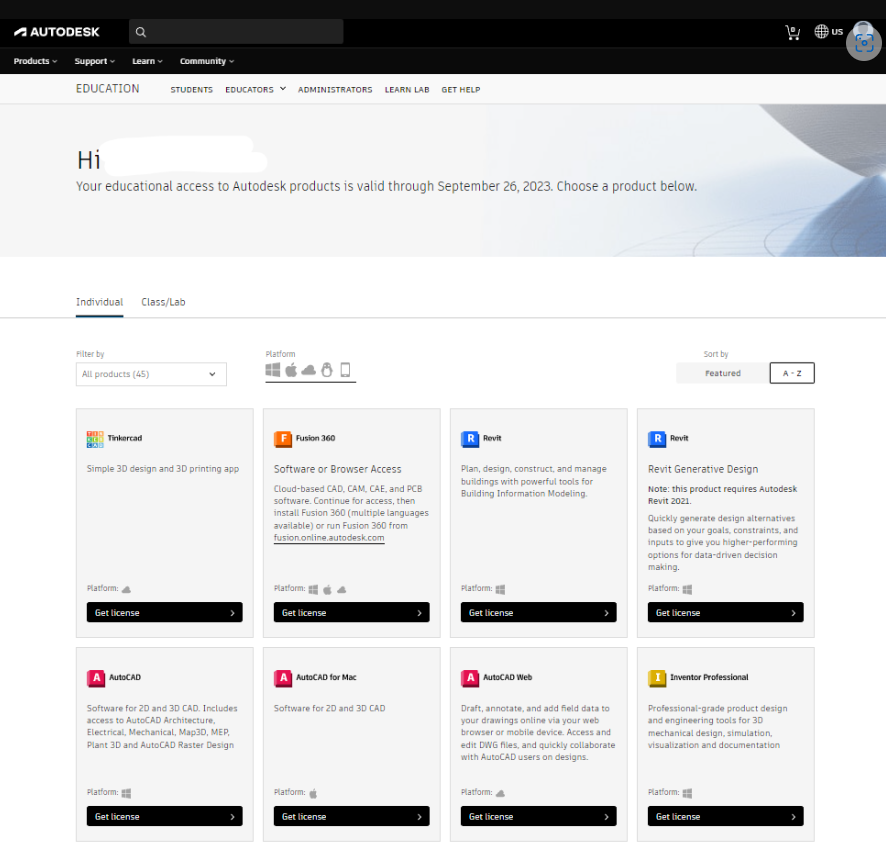
Task: Switch to the Class/Lab tab
Action: [x=163, y=302]
